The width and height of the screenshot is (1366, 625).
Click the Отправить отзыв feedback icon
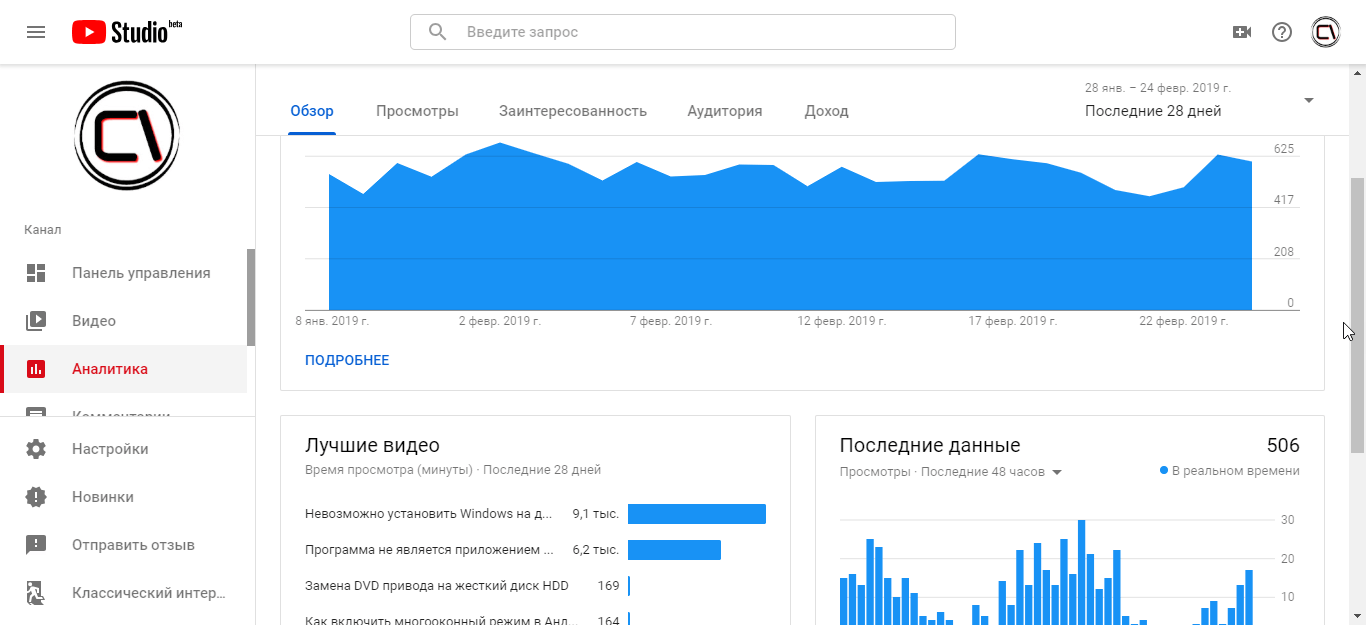pos(36,545)
